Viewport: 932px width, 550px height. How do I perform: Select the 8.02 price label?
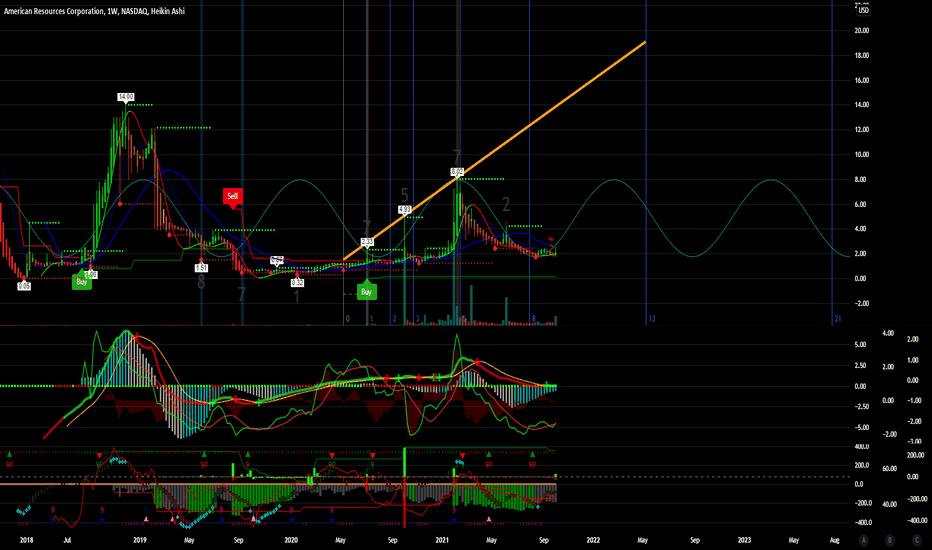point(457,172)
